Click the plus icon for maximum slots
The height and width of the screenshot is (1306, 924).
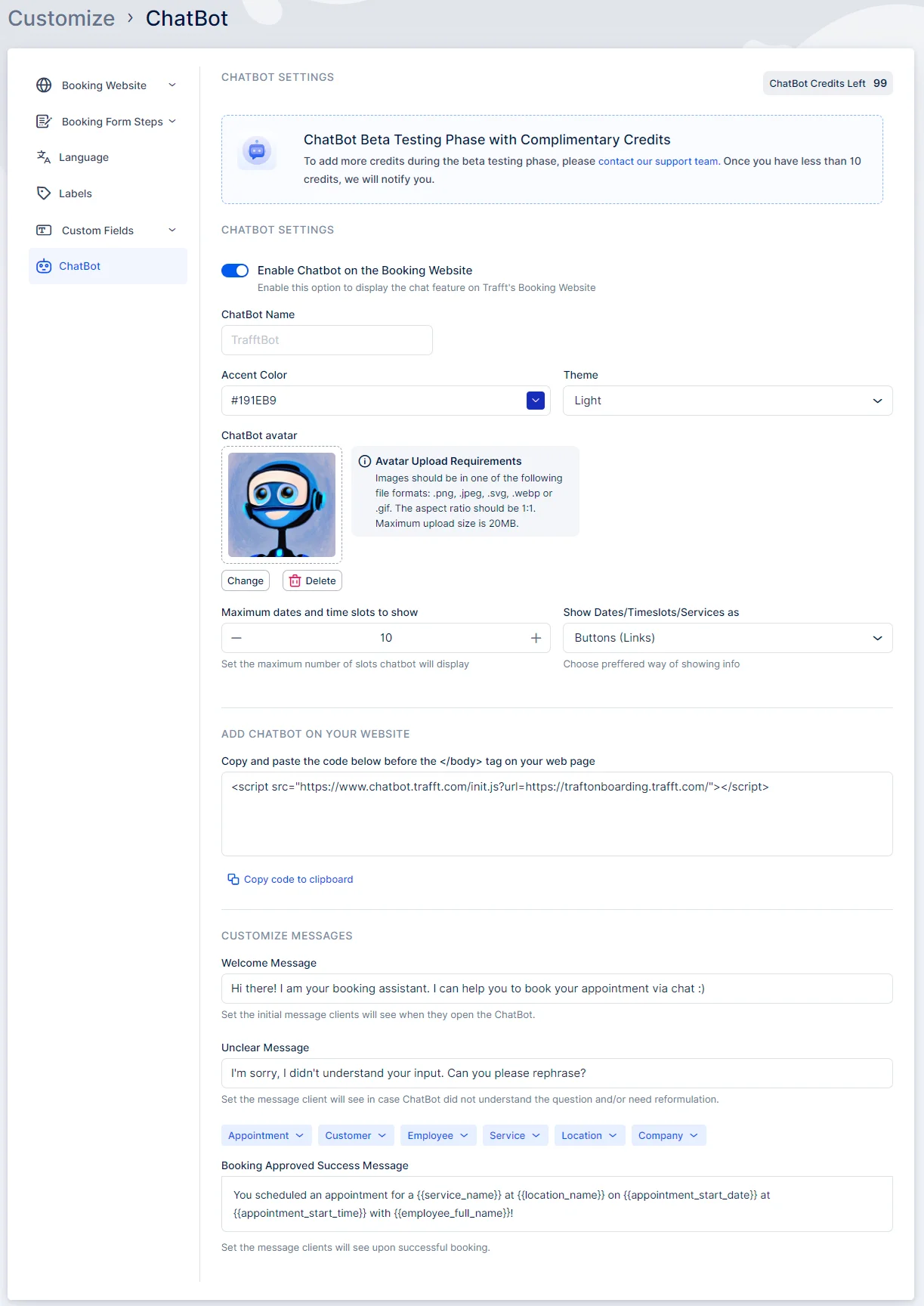coord(536,638)
